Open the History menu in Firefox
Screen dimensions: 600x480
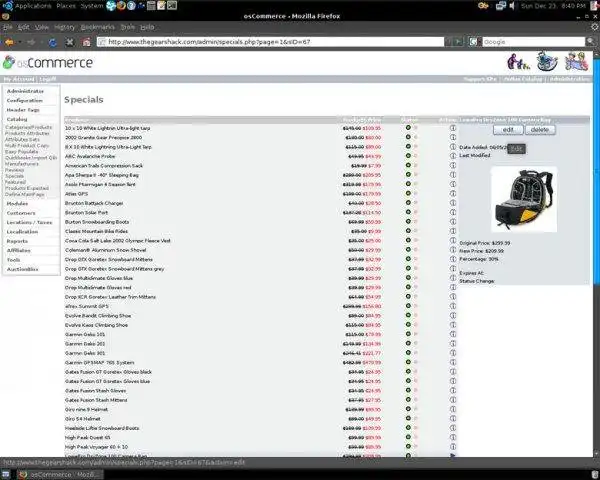tap(64, 27)
